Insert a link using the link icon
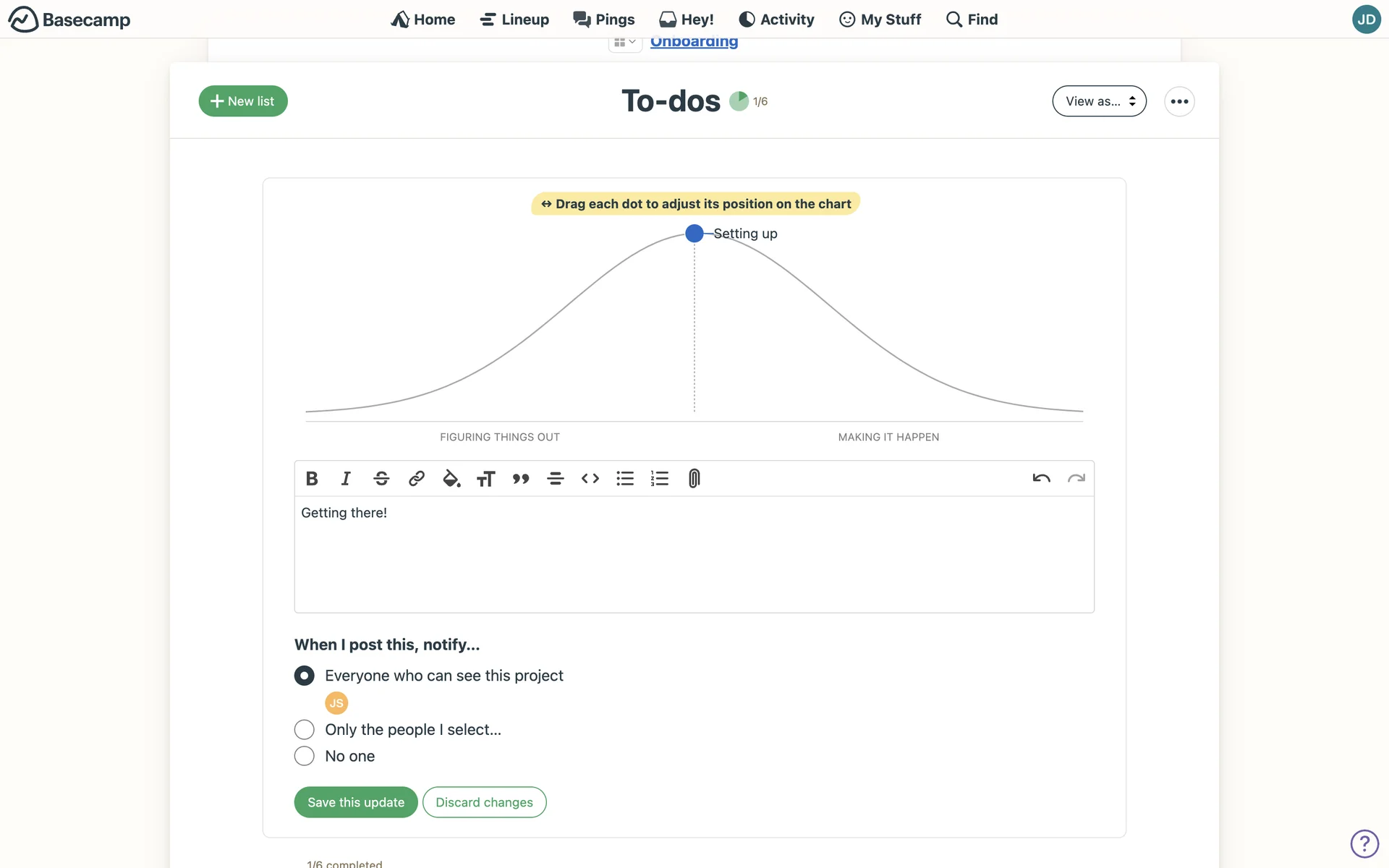Image resolution: width=1389 pixels, height=868 pixels. pos(416,479)
